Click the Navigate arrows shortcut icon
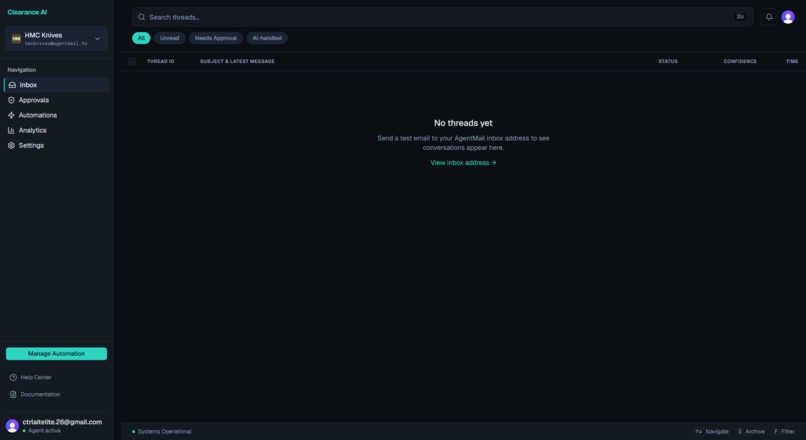The image size is (806, 440). tap(699, 431)
